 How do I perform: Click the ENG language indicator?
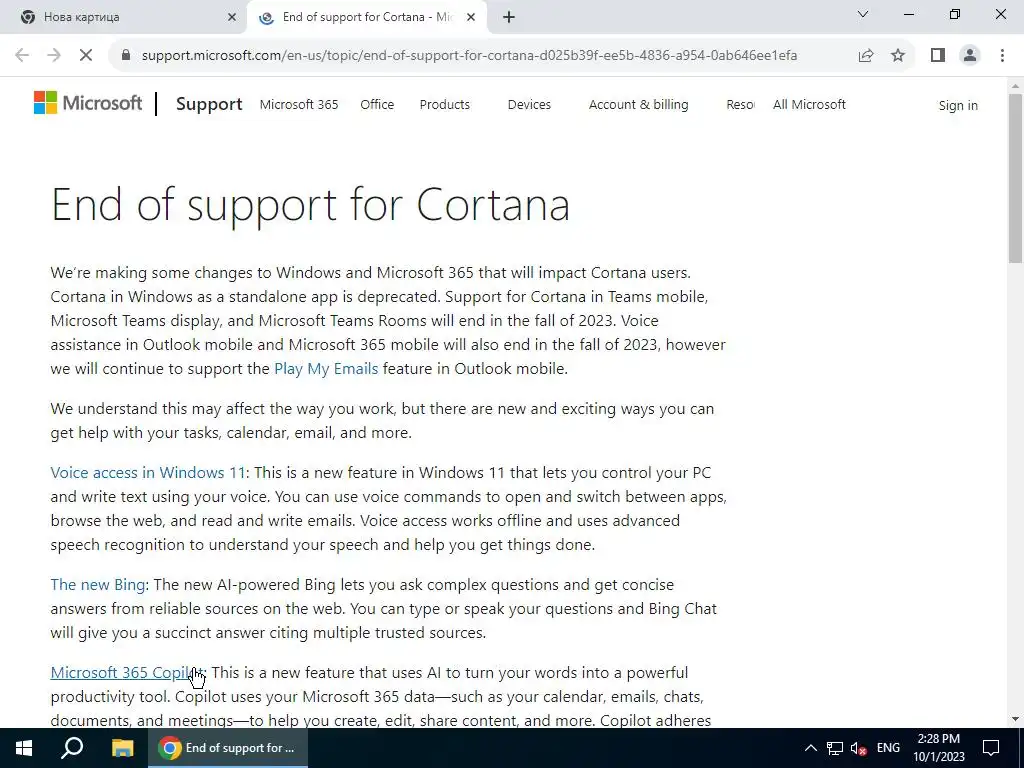(888, 748)
